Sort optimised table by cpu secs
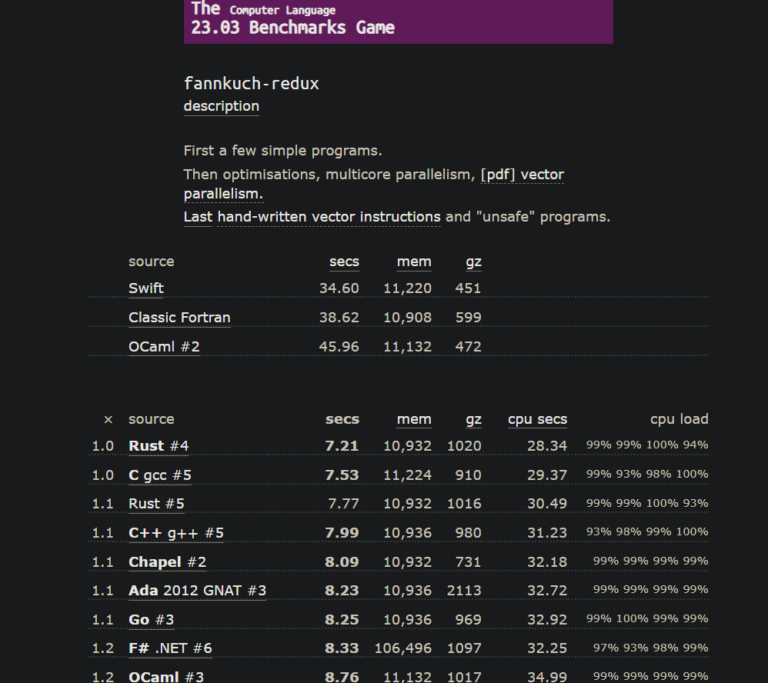 pyautogui.click(x=537, y=419)
